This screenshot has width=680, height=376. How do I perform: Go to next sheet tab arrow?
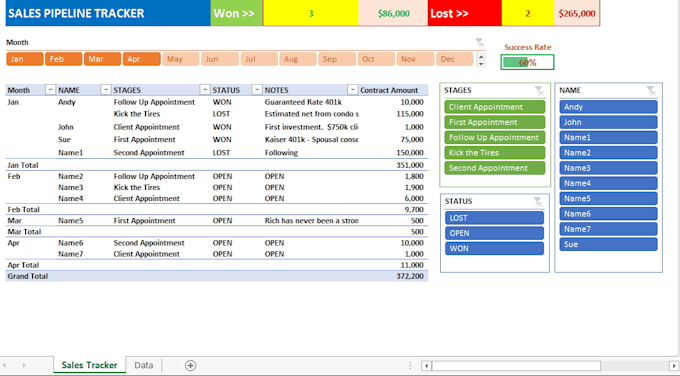(x=23, y=366)
